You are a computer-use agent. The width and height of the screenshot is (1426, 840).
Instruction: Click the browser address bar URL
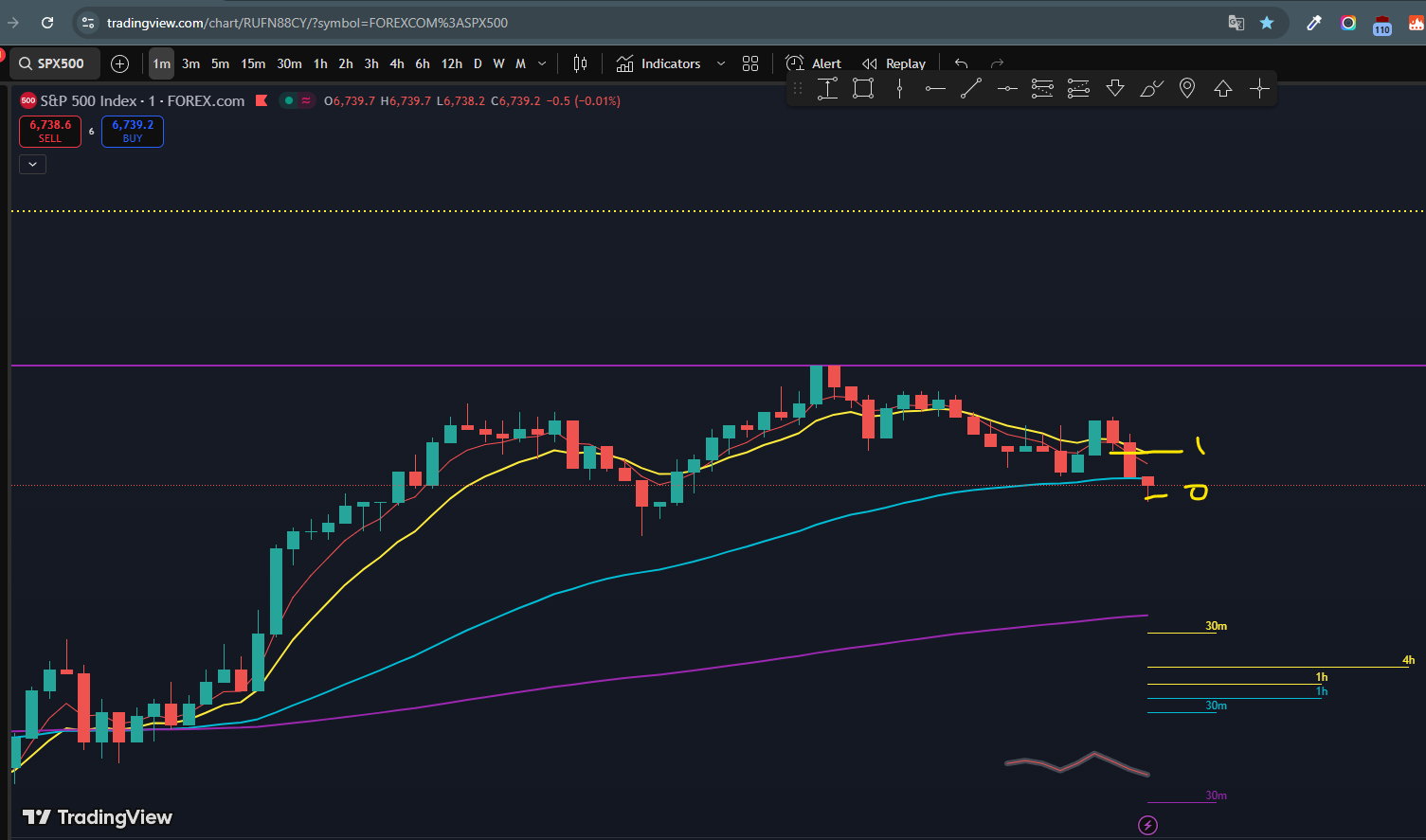click(307, 23)
